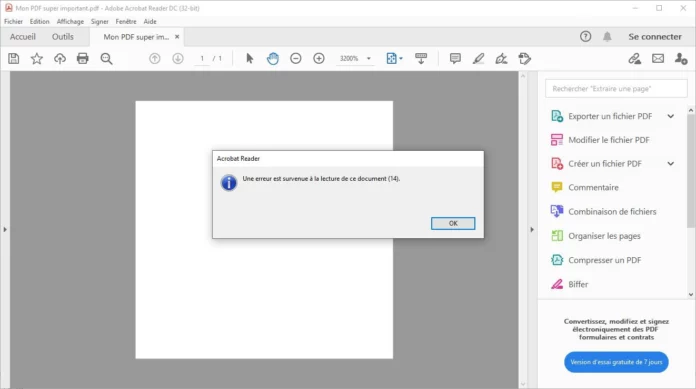Image resolution: width=696 pixels, height=389 pixels.
Task: Expand Exporter un fichier PDF chevron
Action: point(671,116)
